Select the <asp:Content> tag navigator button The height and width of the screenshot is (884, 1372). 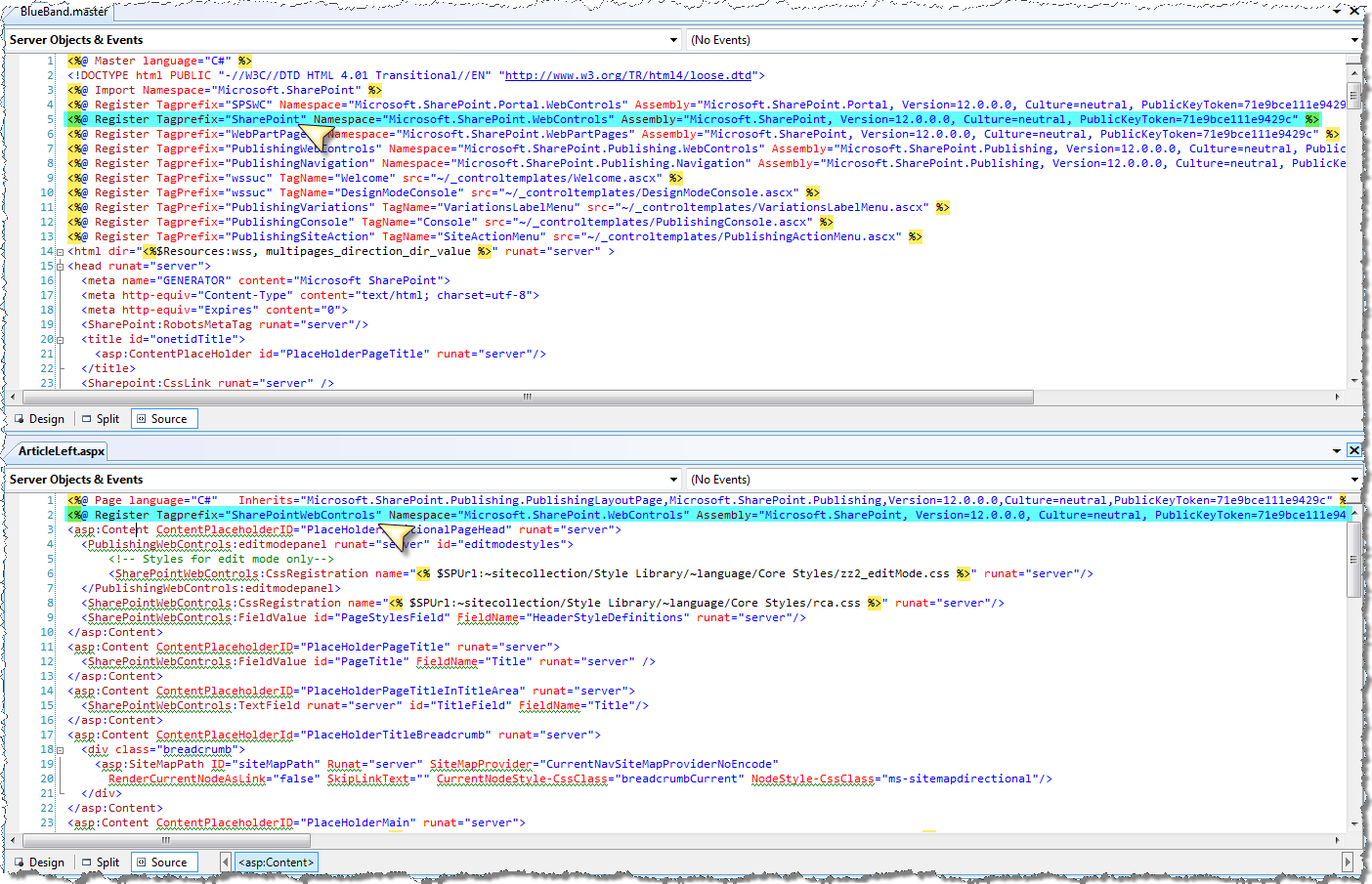point(277,863)
